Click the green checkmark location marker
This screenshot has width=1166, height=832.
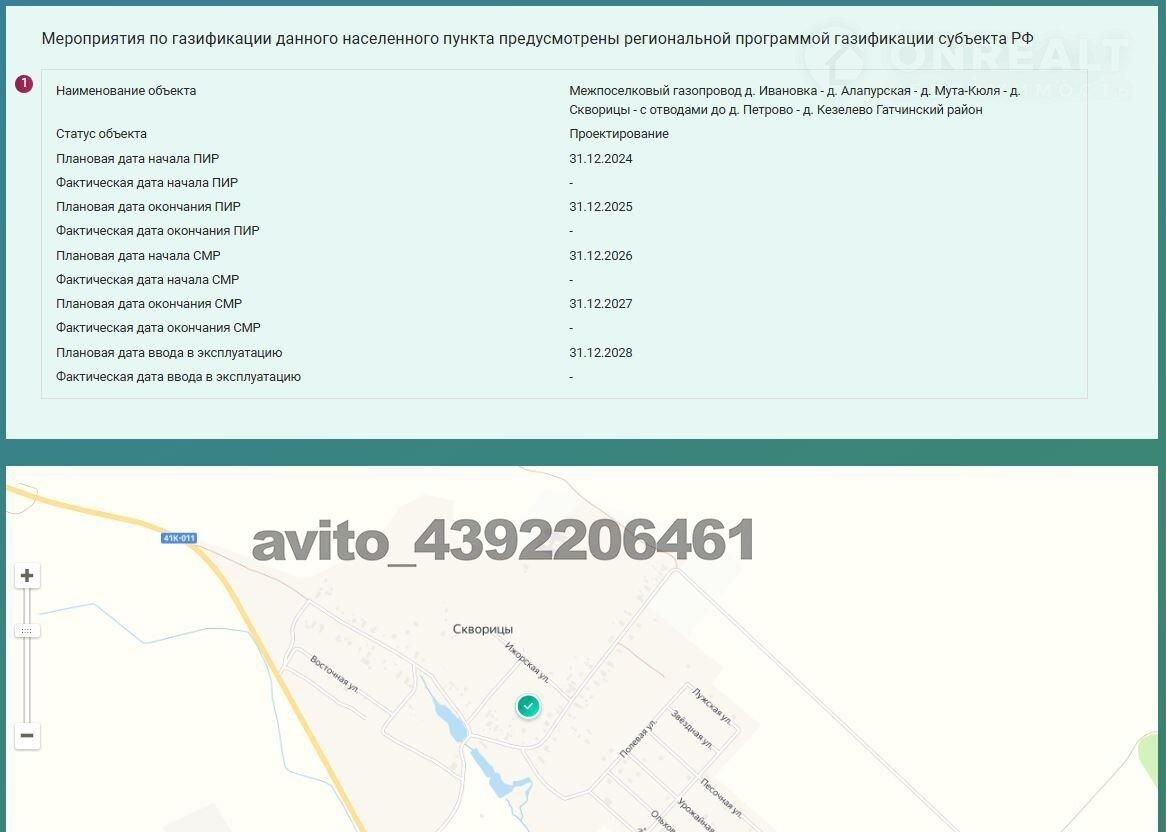(x=528, y=706)
